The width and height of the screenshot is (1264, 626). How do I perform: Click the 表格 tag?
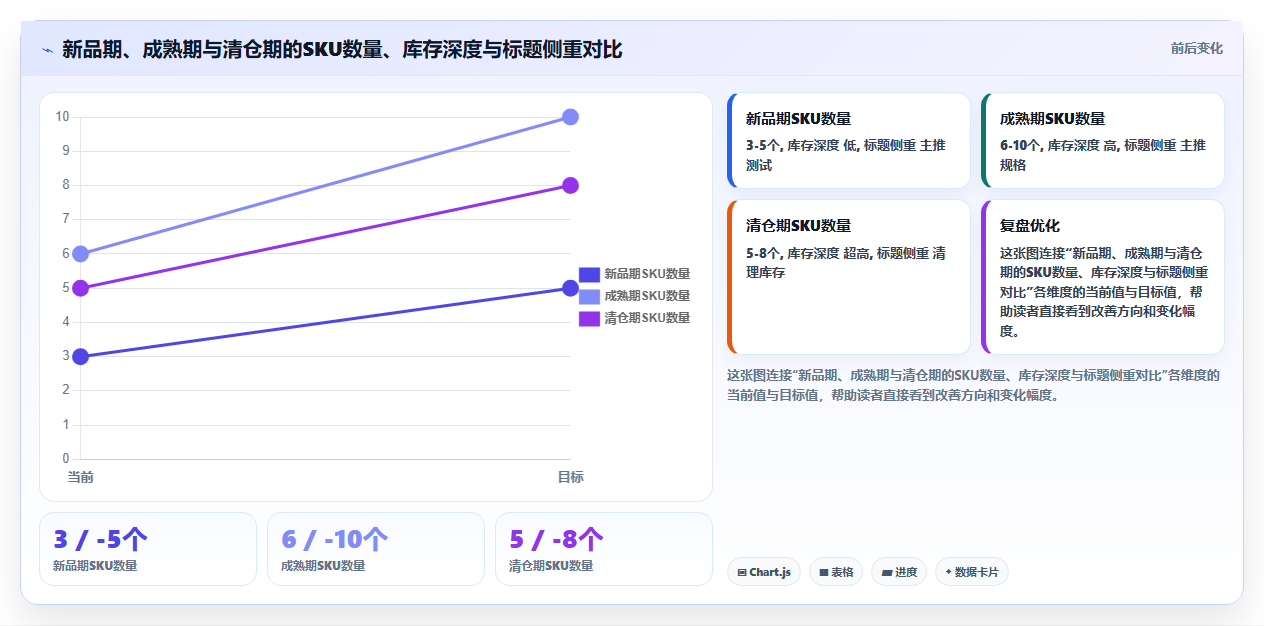click(x=836, y=572)
